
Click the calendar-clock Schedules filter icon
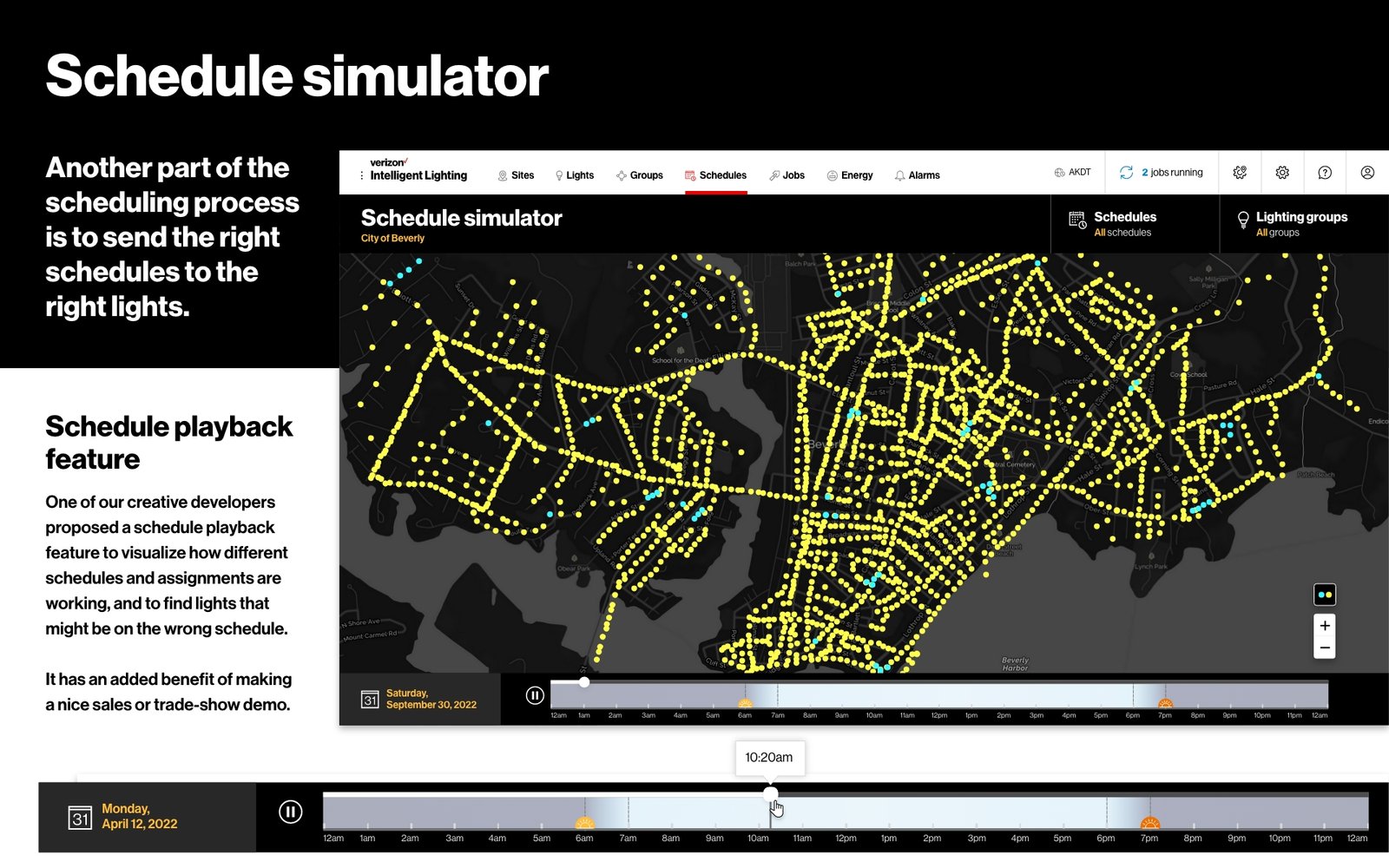coord(1077,220)
